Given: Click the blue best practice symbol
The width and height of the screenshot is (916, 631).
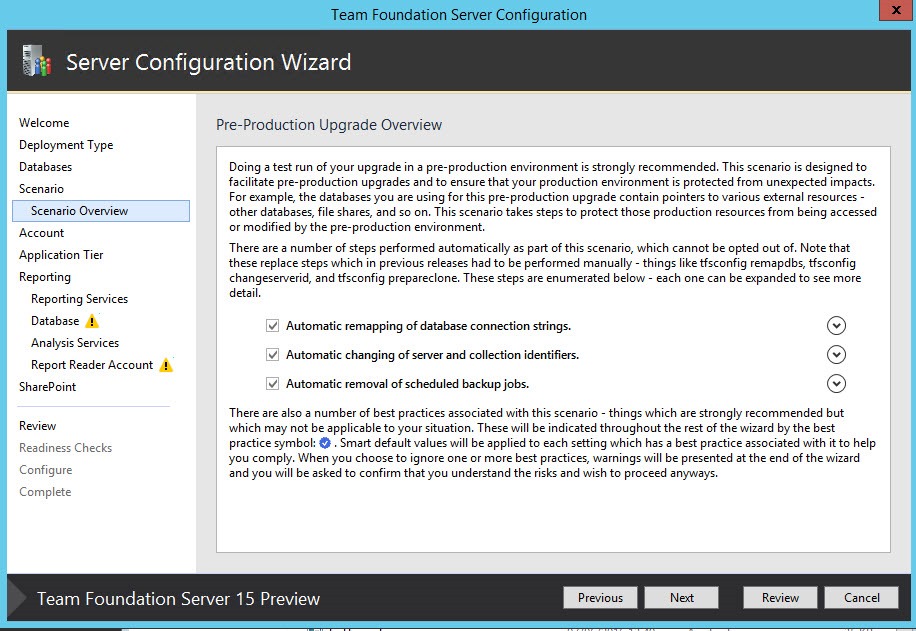Looking at the screenshot, I should point(325,443).
